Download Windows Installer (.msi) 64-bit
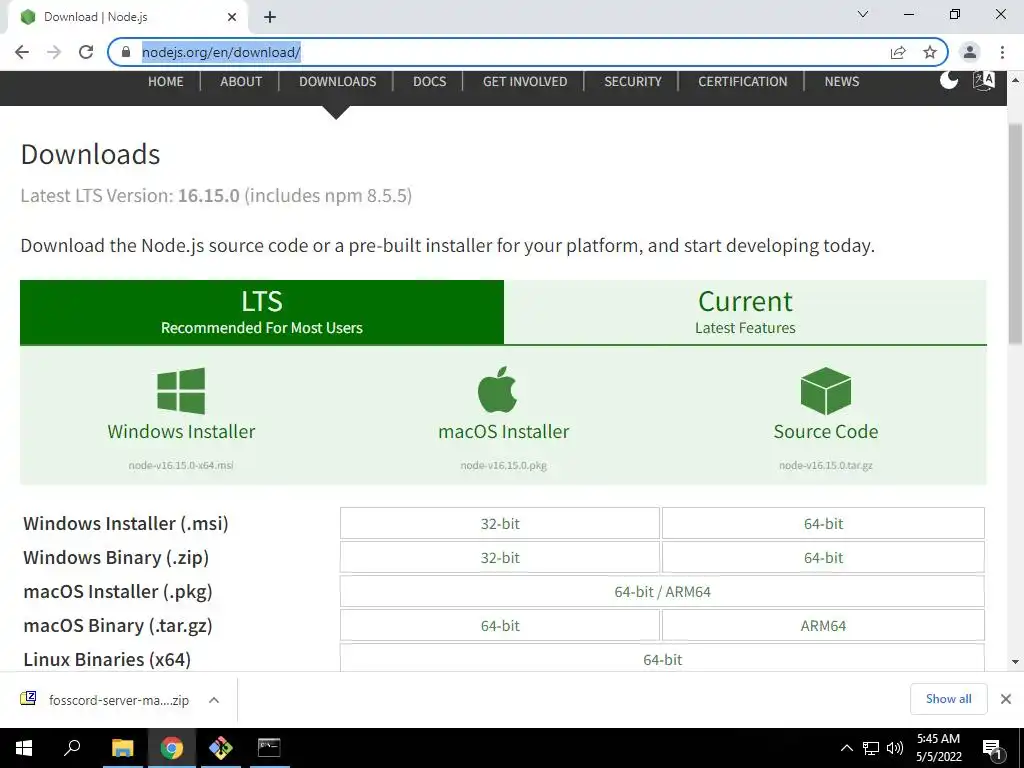 pos(823,523)
